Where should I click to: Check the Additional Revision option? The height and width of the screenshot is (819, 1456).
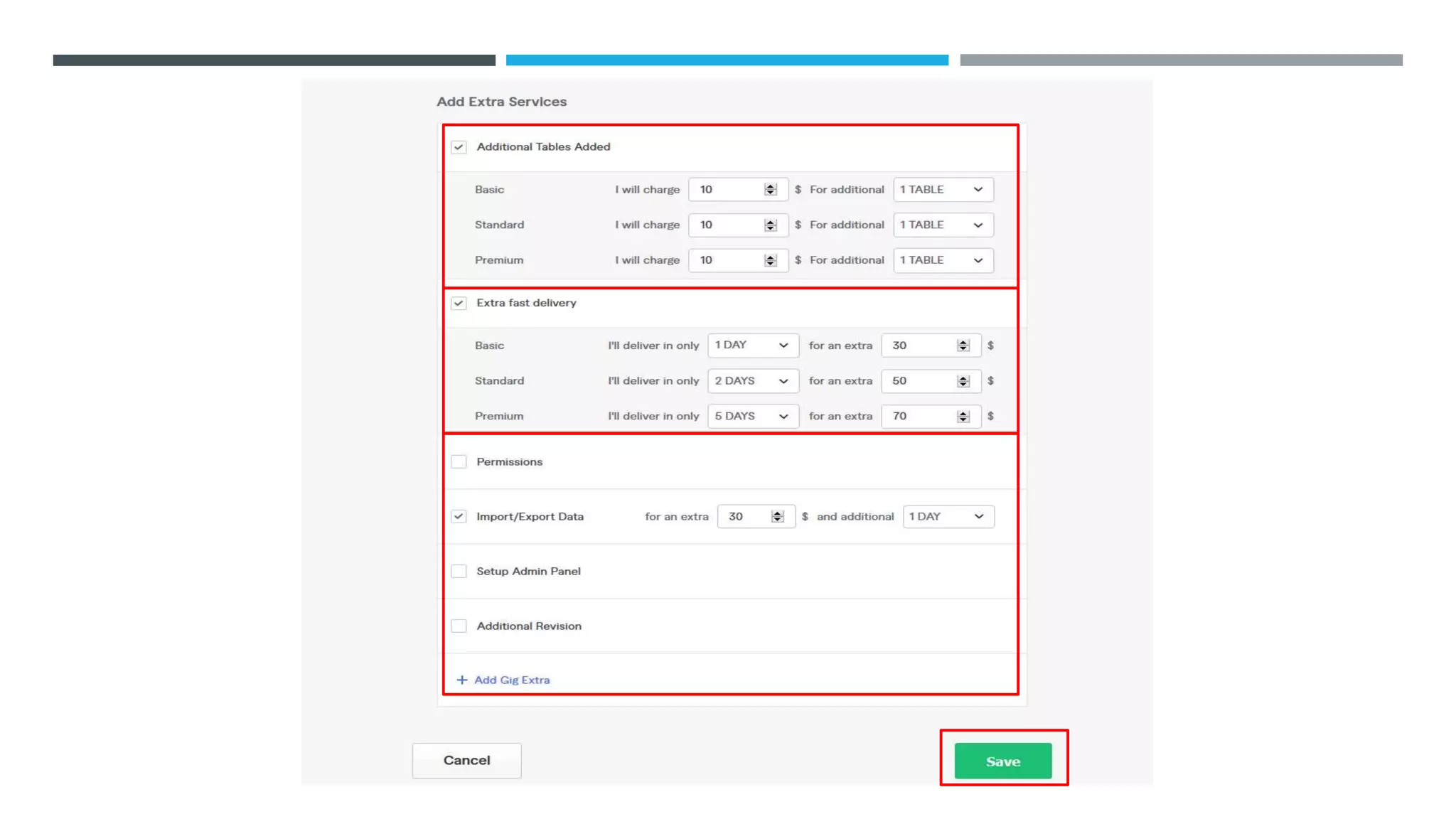pyautogui.click(x=459, y=626)
